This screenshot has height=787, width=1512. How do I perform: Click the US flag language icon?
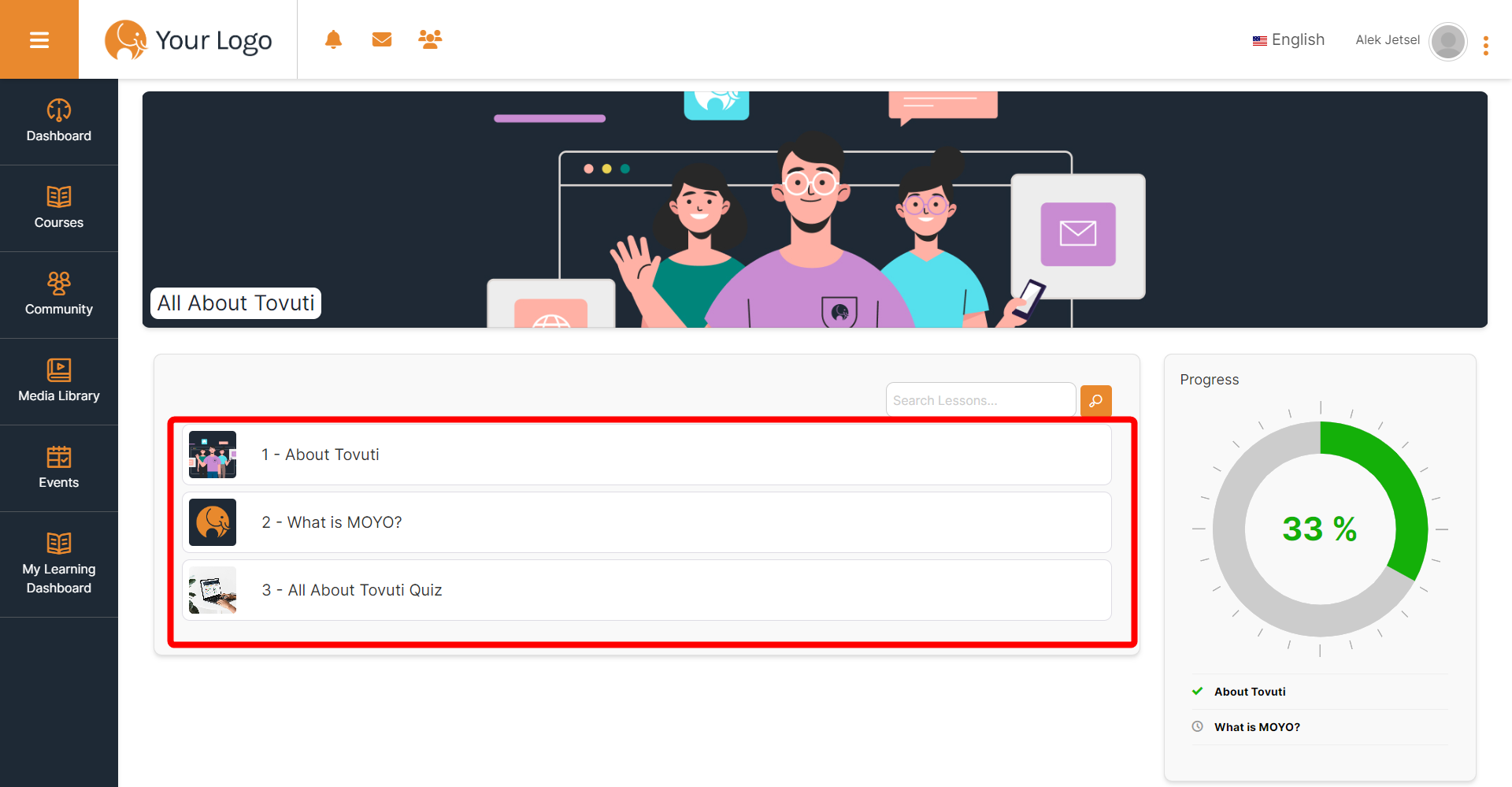pos(1260,40)
